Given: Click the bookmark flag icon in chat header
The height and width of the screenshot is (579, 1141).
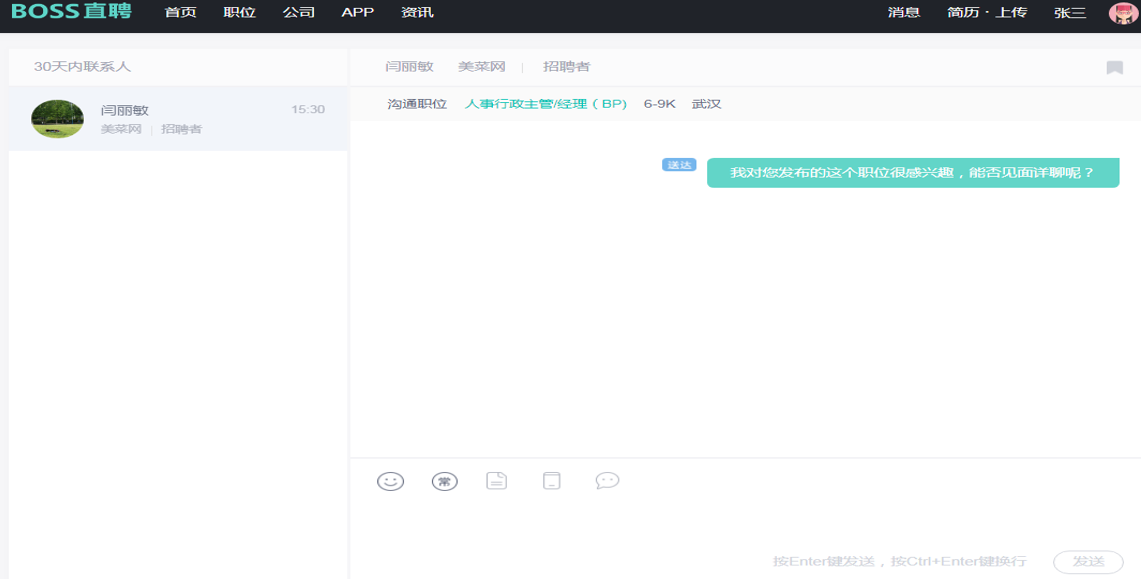Looking at the screenshot, I should click(x=1114, y=68).
